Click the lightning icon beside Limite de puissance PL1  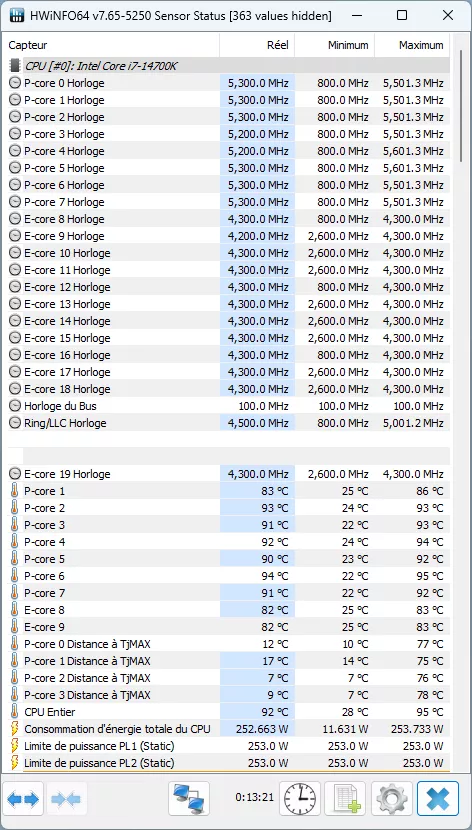click(15, 746)
